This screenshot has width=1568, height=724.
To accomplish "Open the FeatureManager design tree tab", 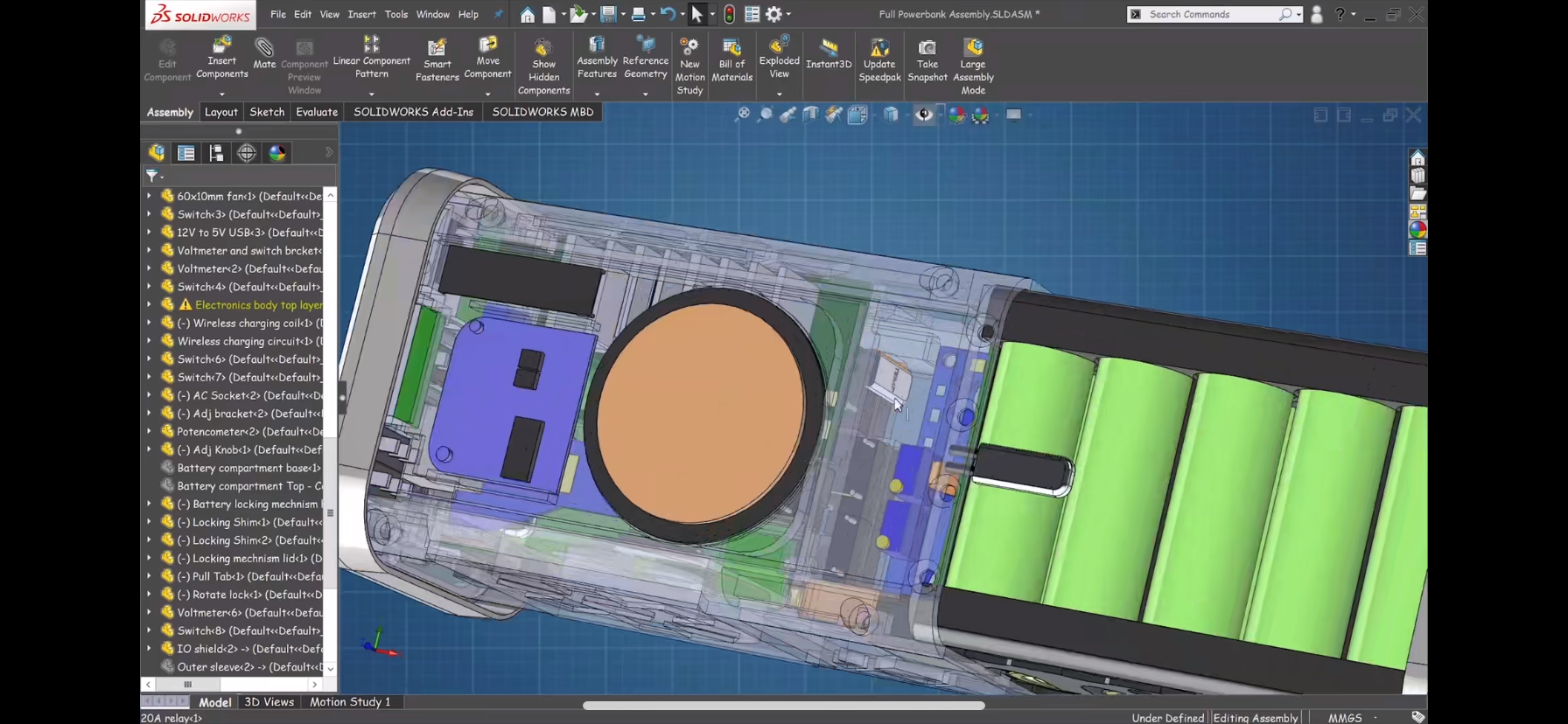I will point(157,153).
